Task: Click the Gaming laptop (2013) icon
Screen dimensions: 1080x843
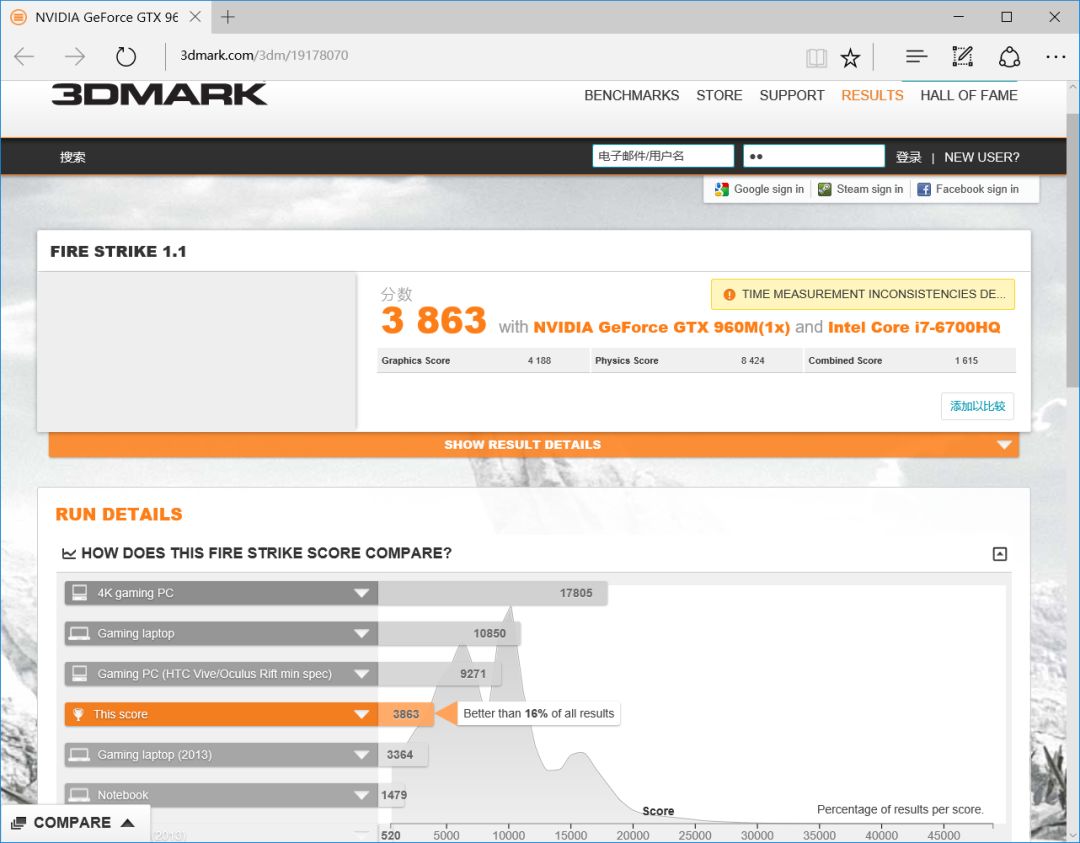Action: point(80,755)
